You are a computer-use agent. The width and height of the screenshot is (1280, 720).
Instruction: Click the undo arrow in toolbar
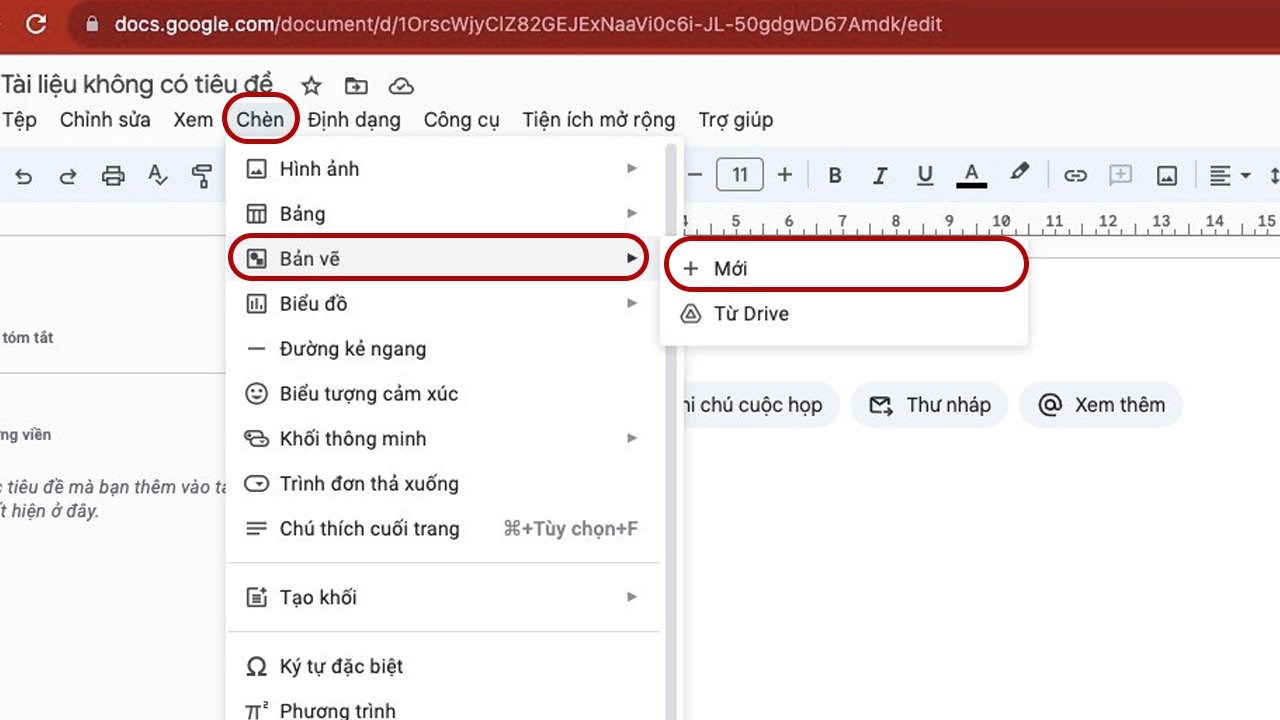[24, 176]
